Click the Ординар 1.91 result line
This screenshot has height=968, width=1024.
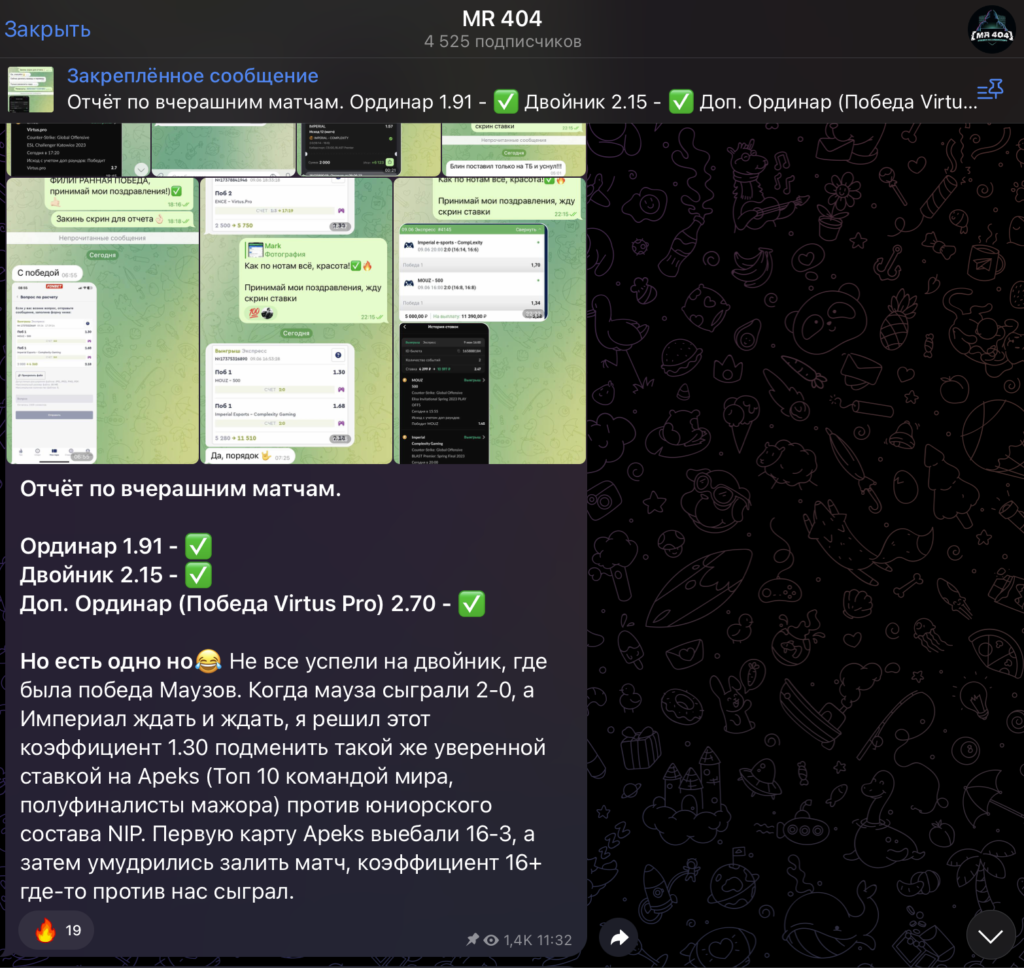(116, 546)
